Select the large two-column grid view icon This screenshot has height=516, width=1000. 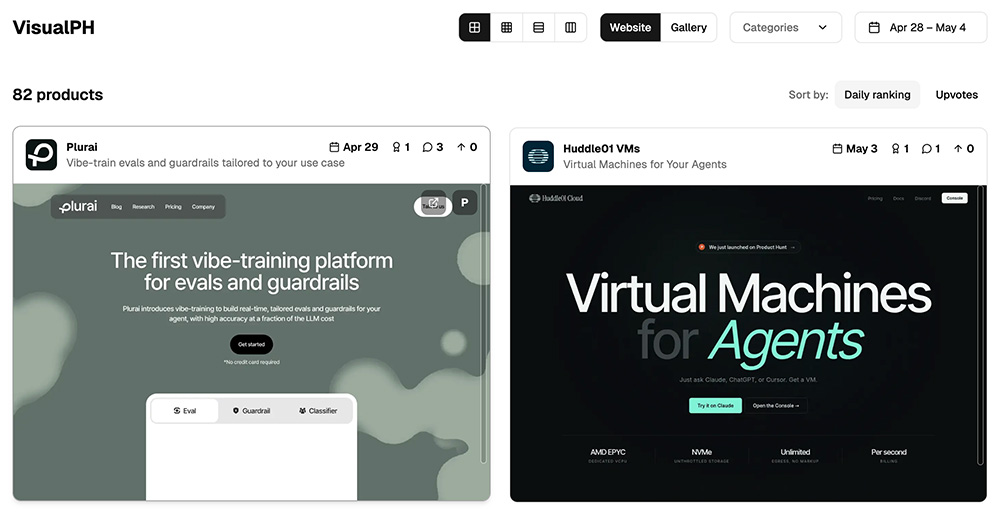pyautogui.click(x=474, y=27)
